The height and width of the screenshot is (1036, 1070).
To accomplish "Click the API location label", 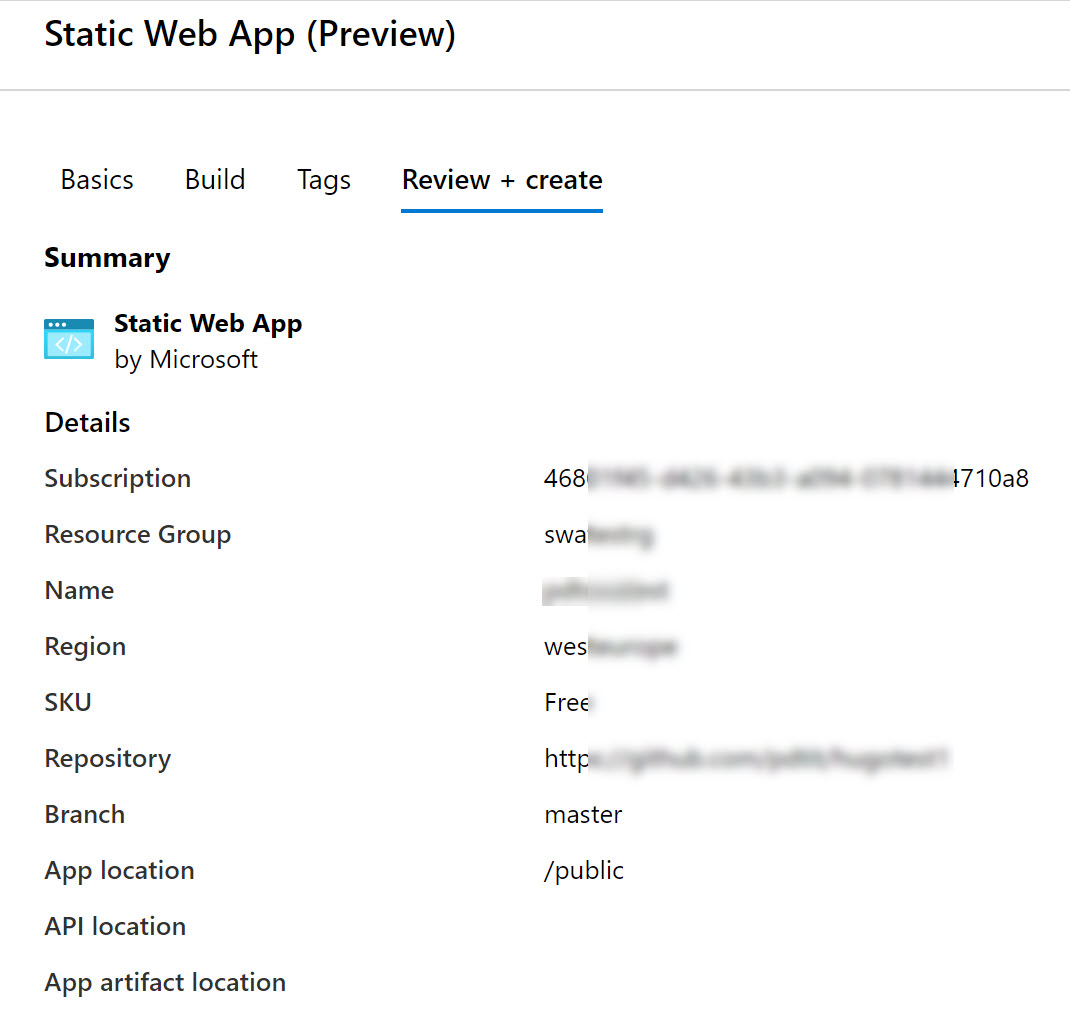I will 114,926.
